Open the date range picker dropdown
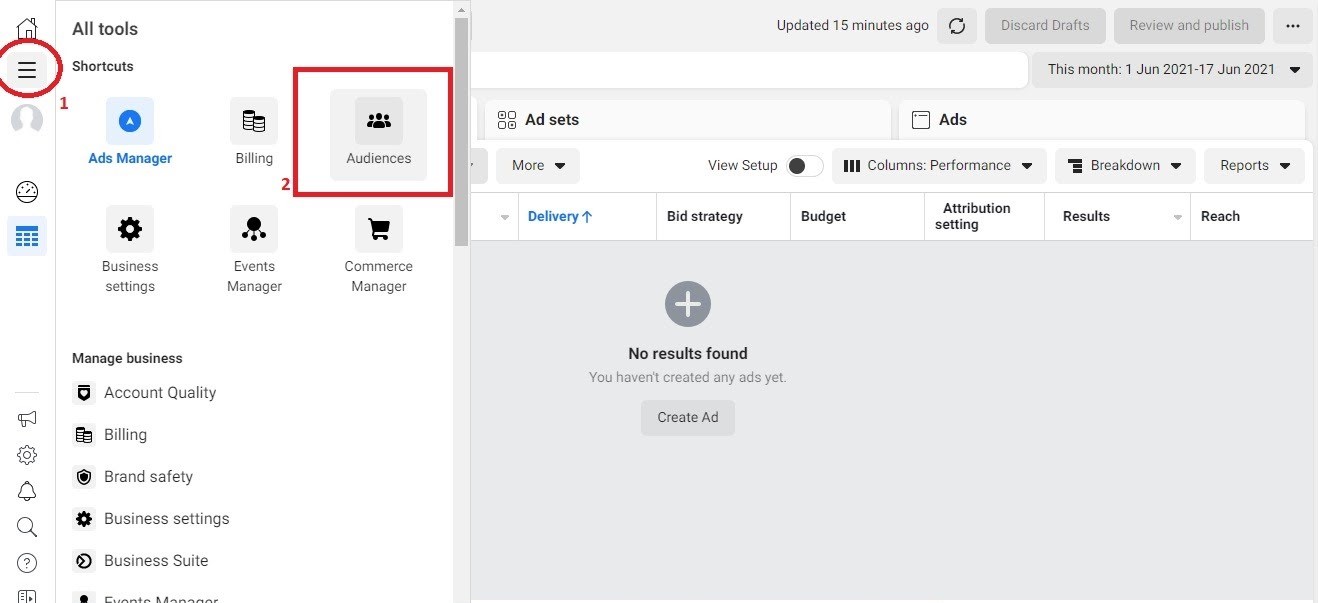Image resolution: width=1318 pixels, height=603 pixels. pos(1172,70)
